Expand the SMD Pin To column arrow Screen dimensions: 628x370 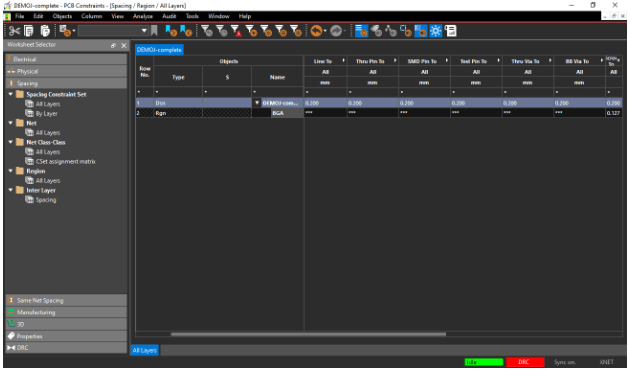(447, 60)
